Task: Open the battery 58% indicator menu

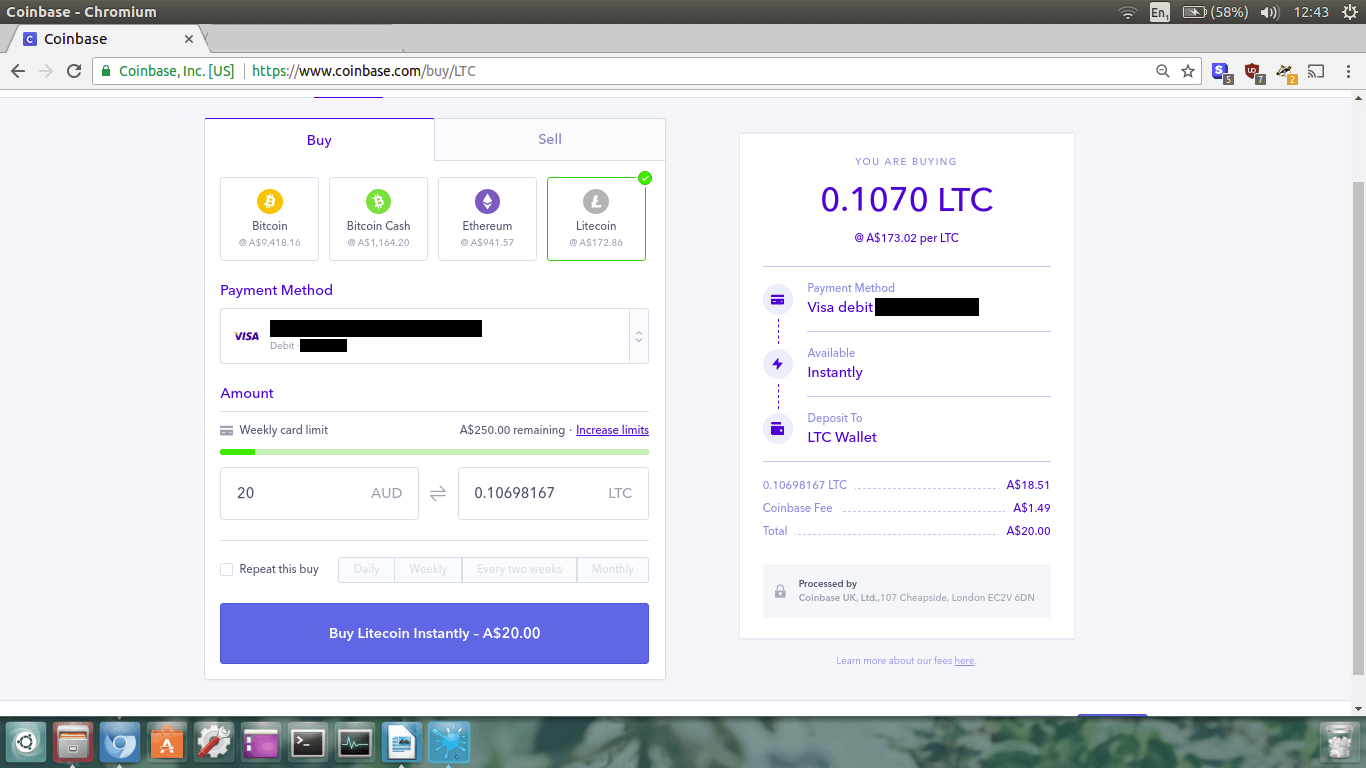Action: click(1214, 12)
